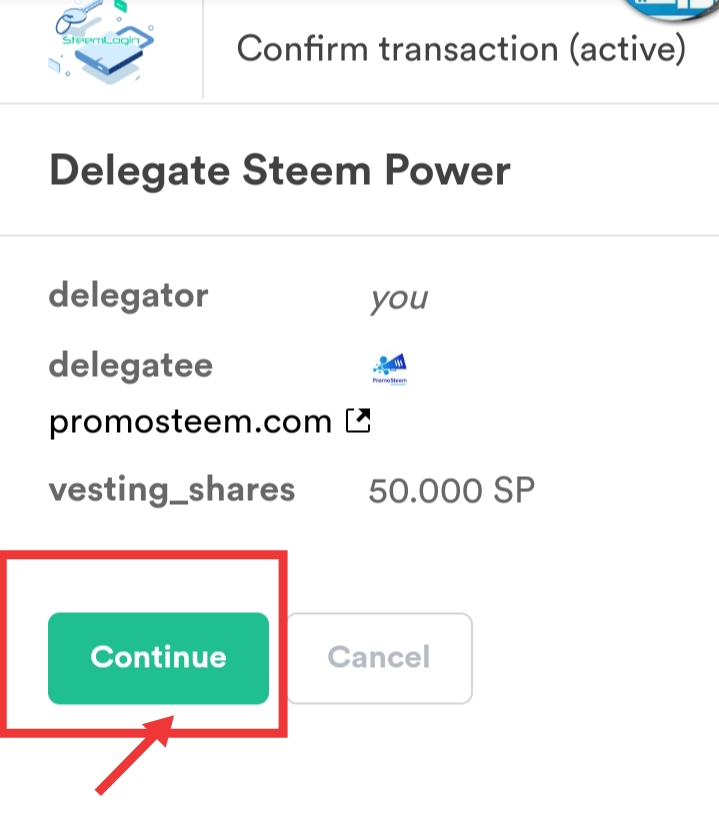This screenshot has width=719, height=815.
Task: Select the 50.000 SP amount value
Action: coord(452,491)
